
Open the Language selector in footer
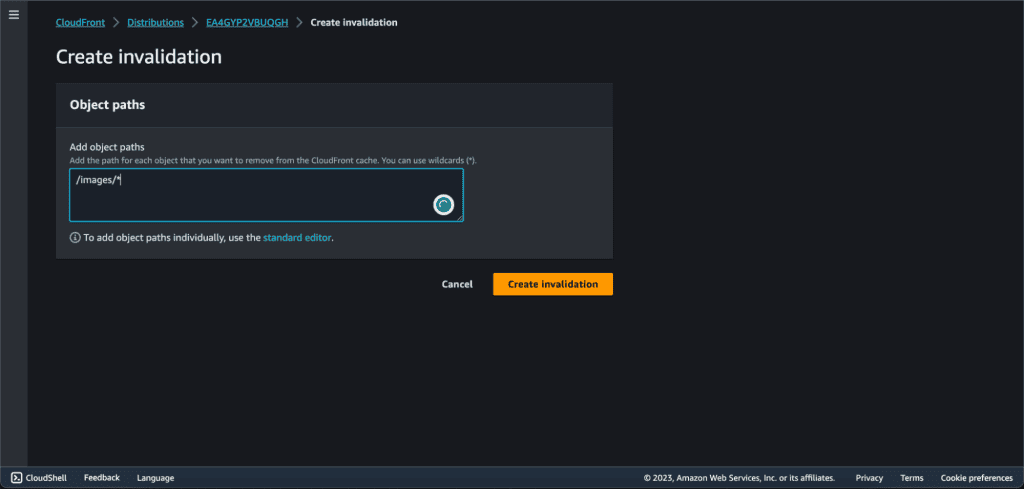click(x=155, y=478)
